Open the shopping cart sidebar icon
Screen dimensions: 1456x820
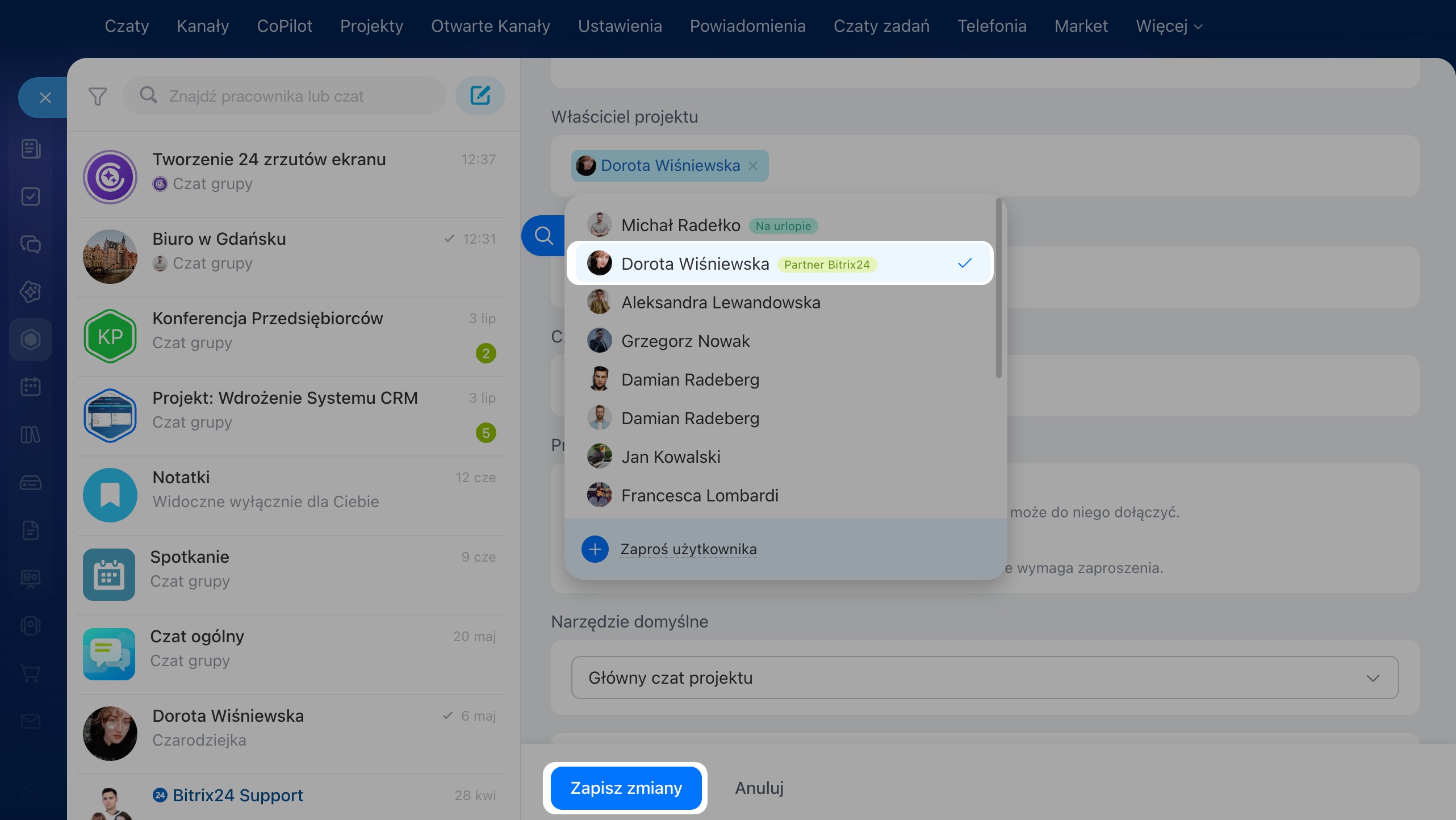[x=31, y=673]
